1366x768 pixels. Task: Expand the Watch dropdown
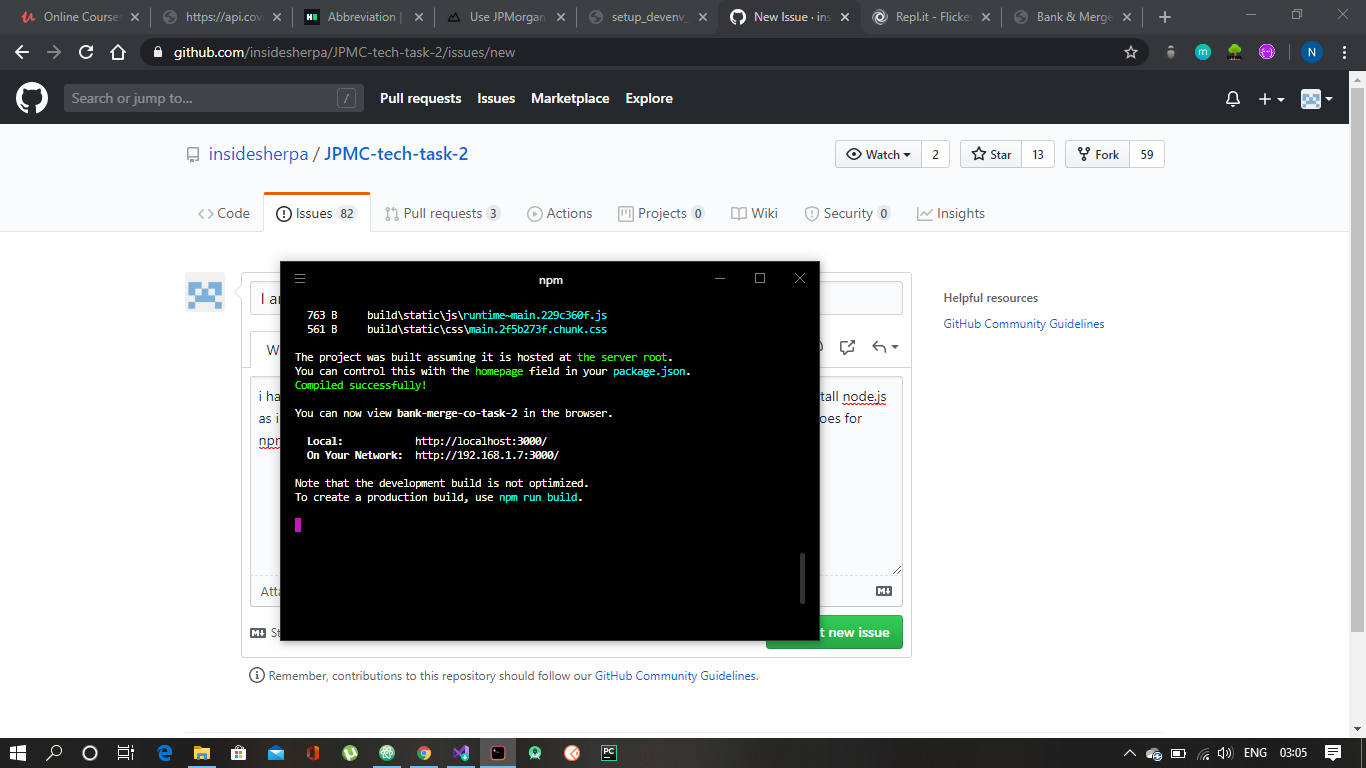[x=878, y=154]
